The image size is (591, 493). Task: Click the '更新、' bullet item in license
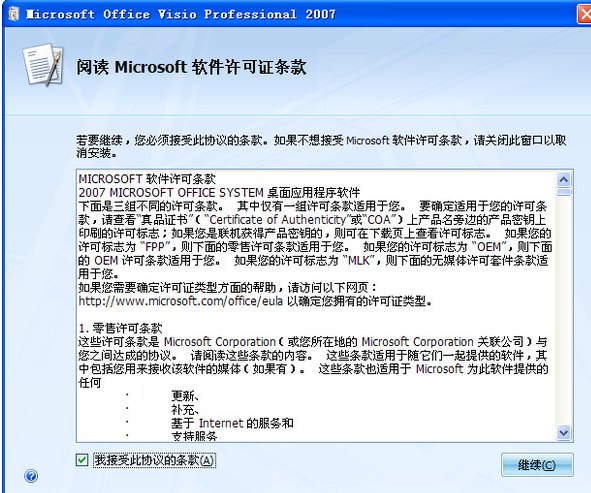pyautogui.click(x=185, y=396)
